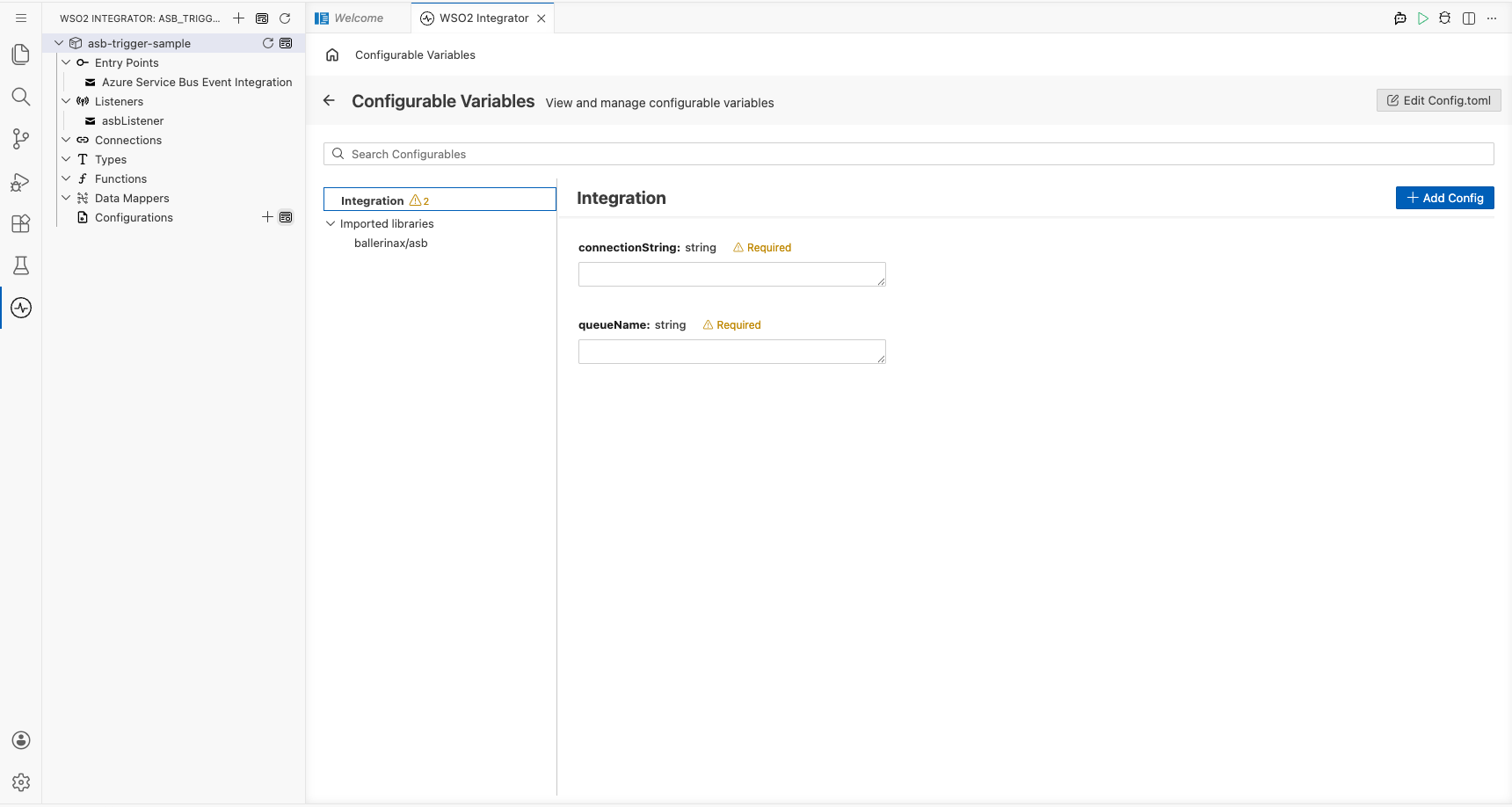Collapse the Entry Points tree section
This screenshot has height=807, width=1512.
pos(66,62)
